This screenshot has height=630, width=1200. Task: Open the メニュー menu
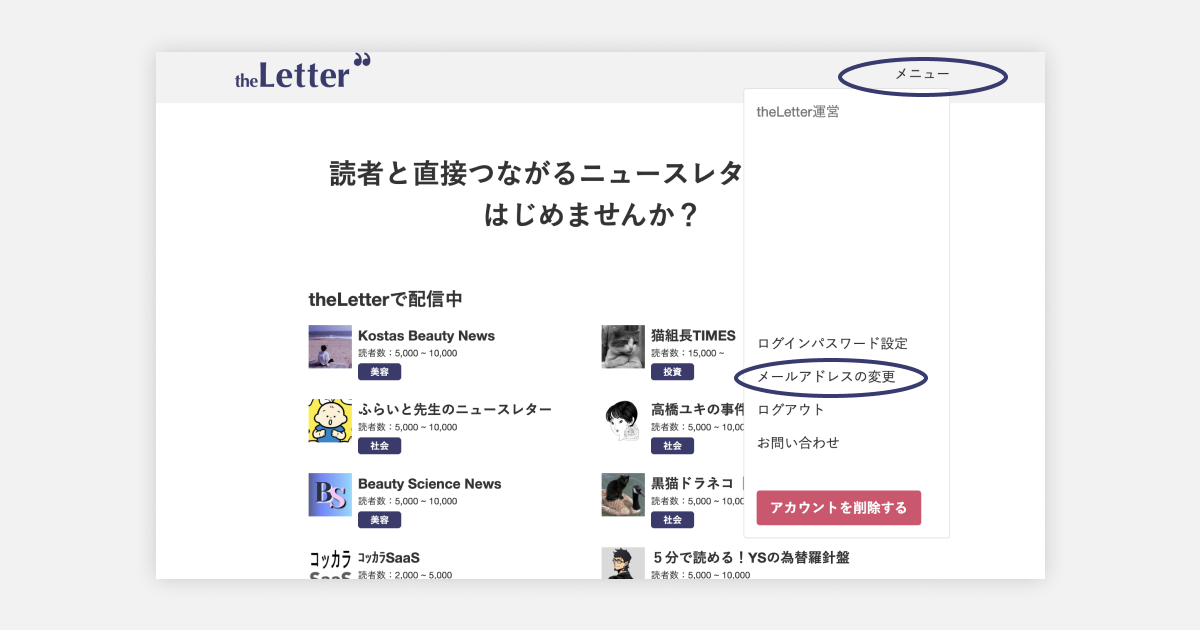[922, 74]
